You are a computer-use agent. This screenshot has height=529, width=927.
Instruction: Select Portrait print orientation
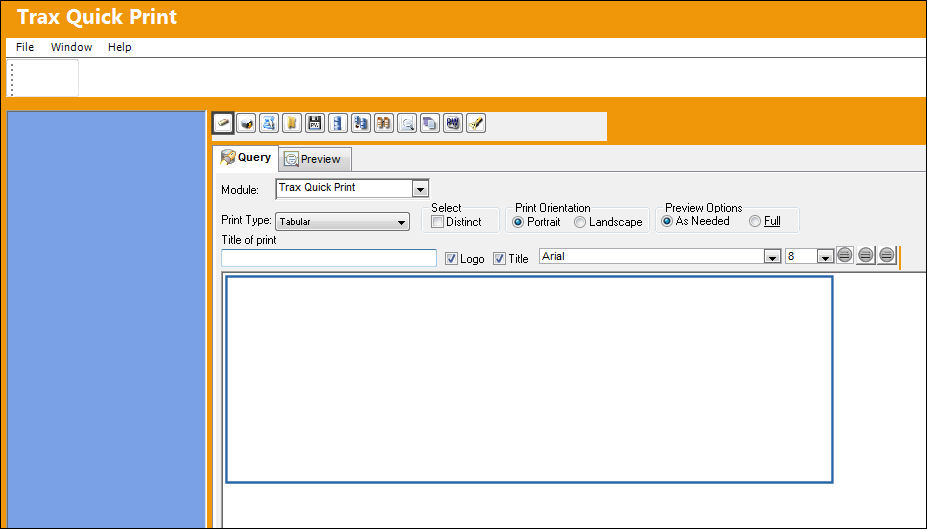point(518,222)
